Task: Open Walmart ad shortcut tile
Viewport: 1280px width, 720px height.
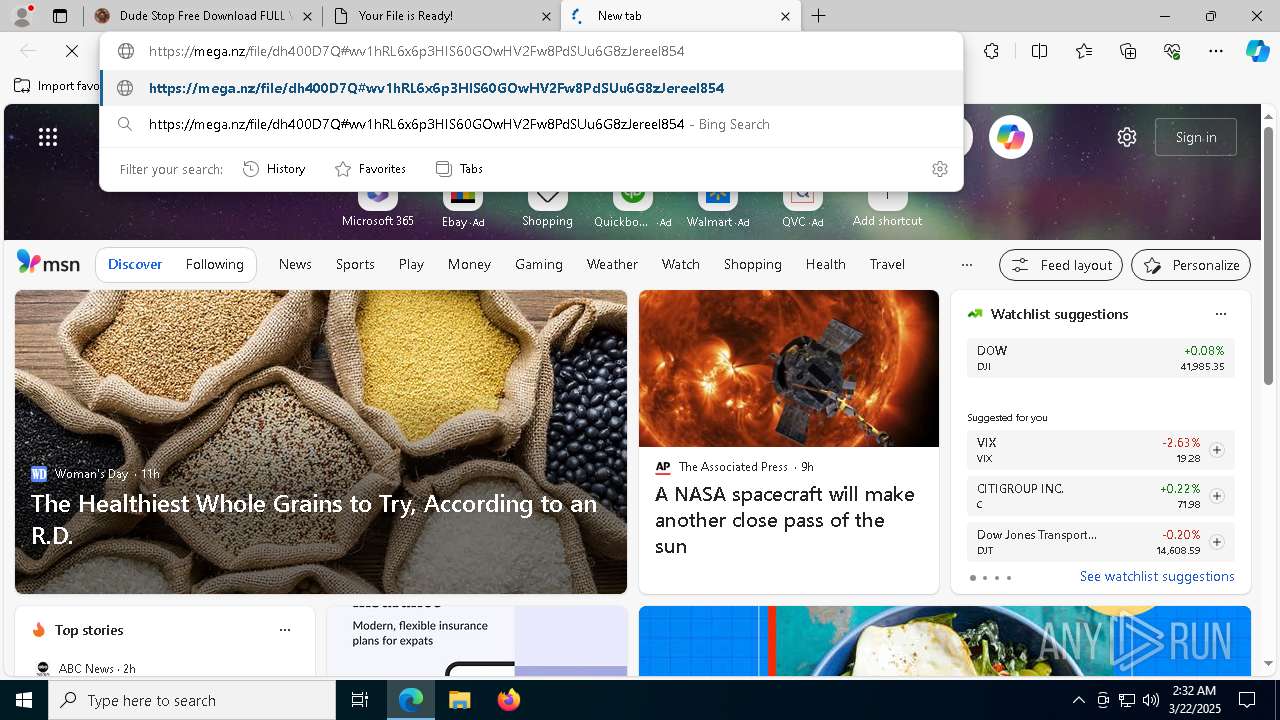Action: [x=718, y=207]
